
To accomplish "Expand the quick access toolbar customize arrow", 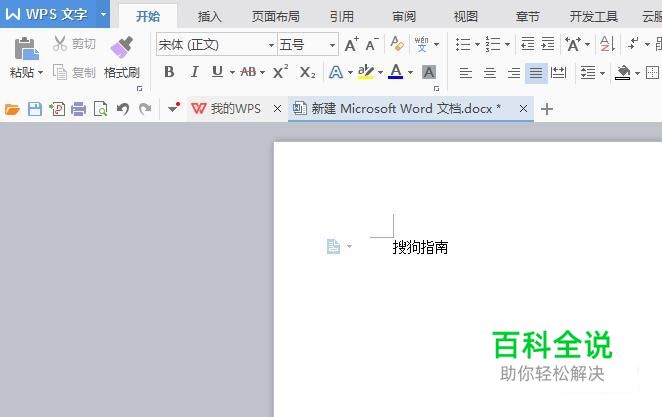I will click(x=174, y=108).
